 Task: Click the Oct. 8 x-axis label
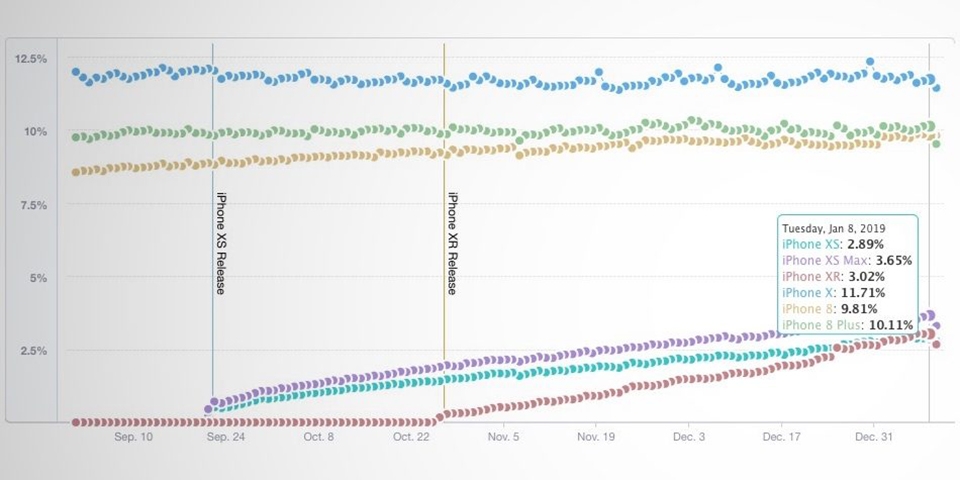point(318,438)
